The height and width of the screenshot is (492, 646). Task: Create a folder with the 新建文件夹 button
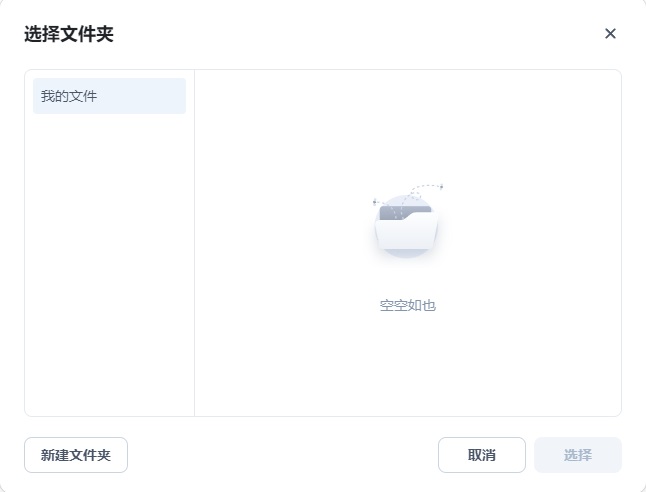(76, 455)
